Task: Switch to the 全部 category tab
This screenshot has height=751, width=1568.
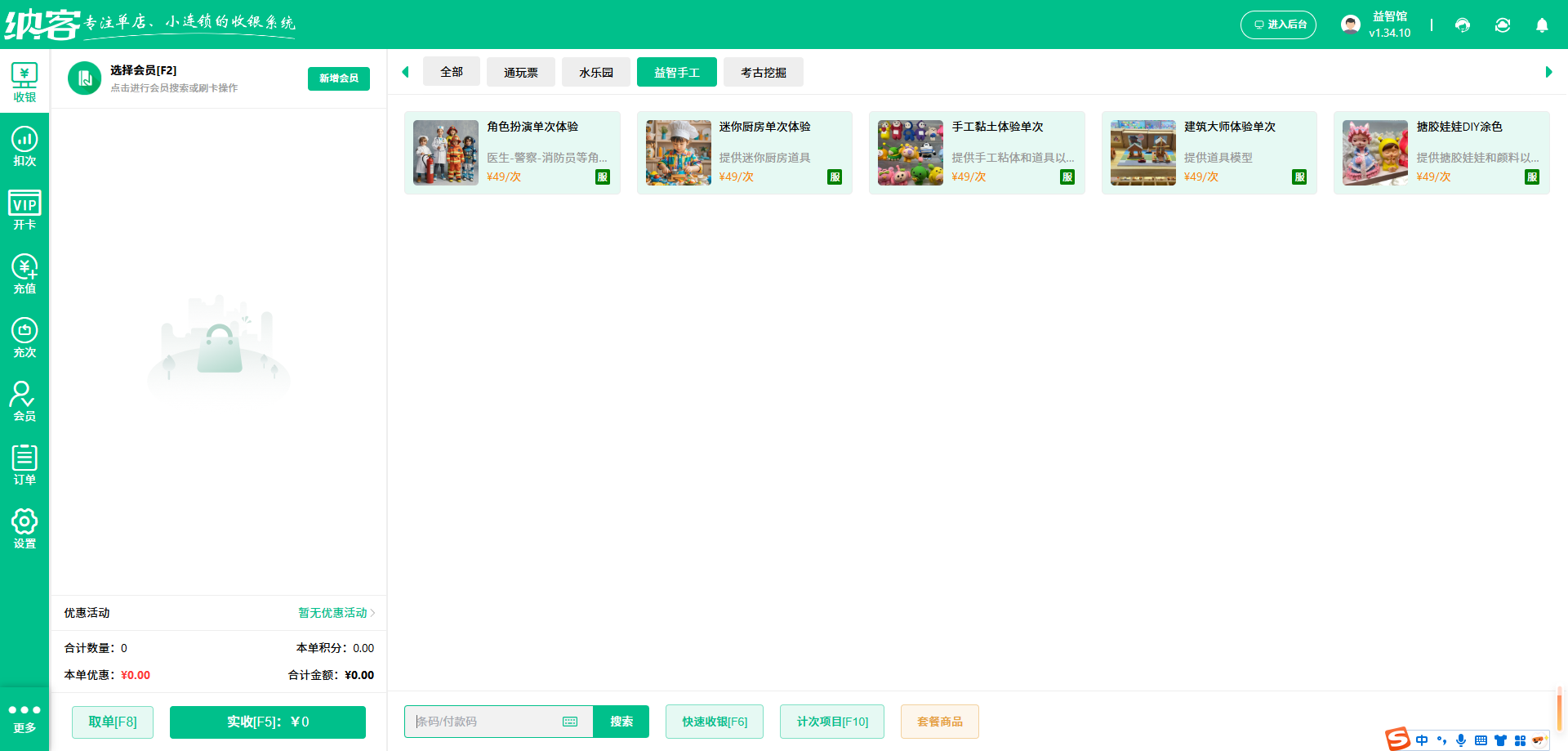Action: (x=451, y=72)
